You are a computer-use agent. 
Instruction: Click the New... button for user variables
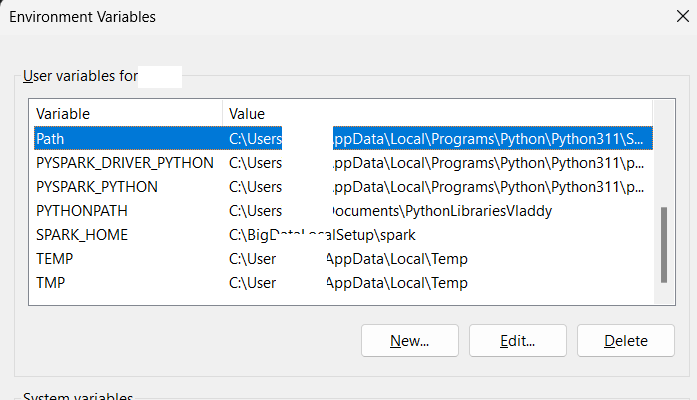click(x=410, y=340)
